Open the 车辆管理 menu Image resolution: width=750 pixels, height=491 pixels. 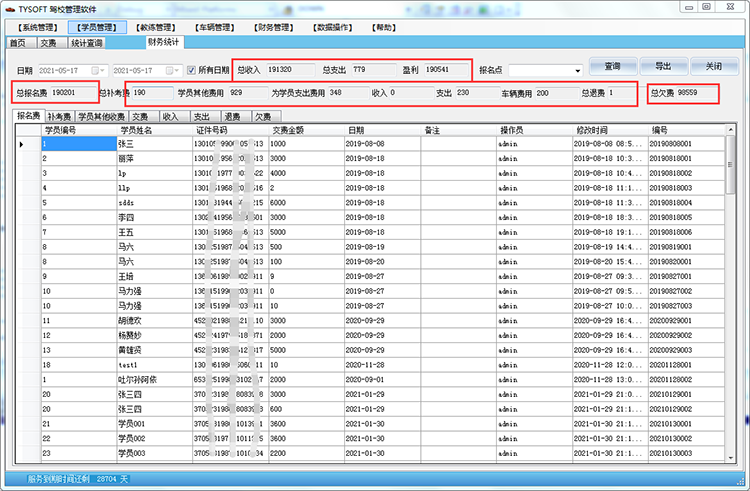(215, 28)
